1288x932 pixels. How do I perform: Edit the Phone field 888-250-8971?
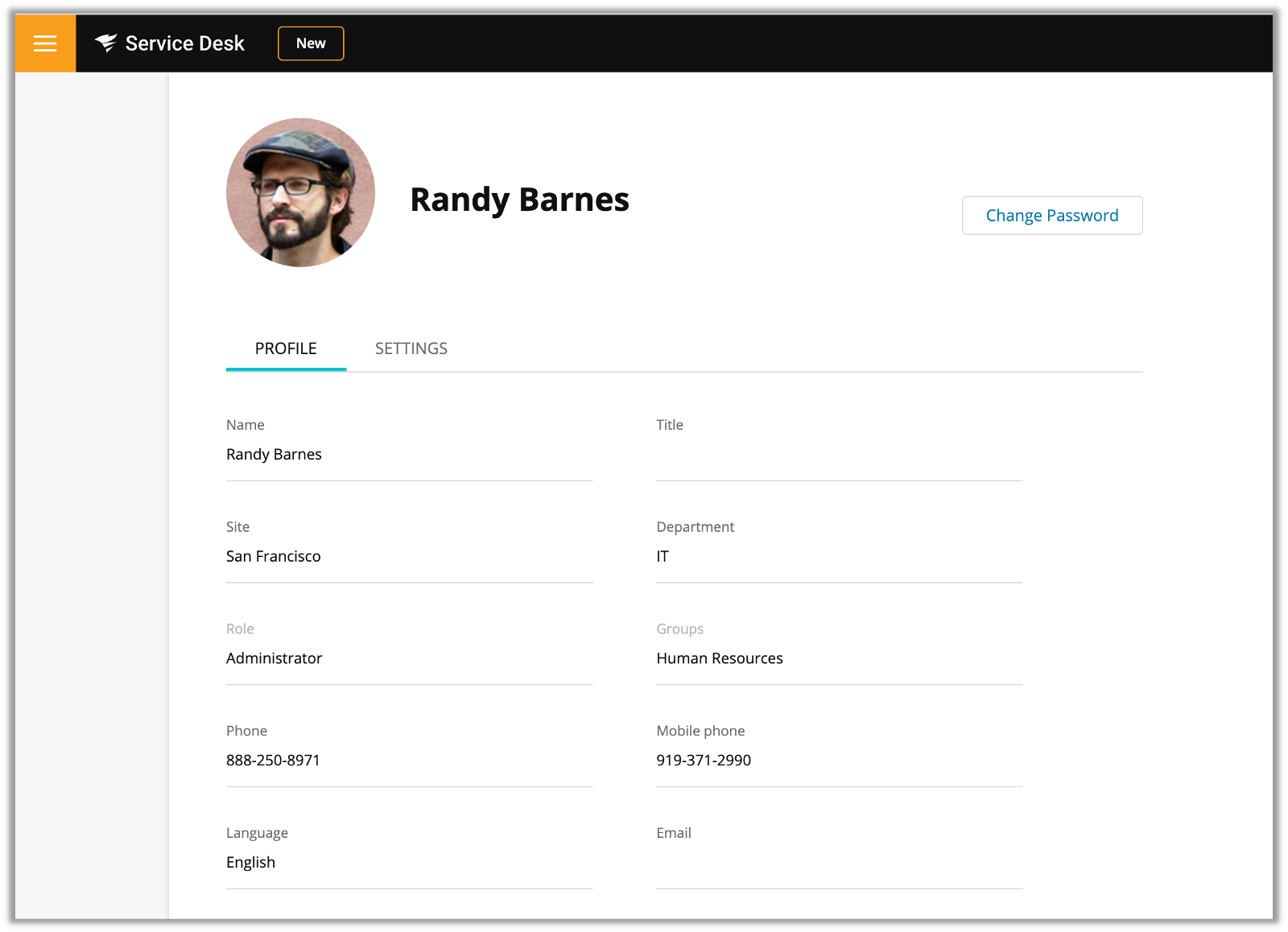point(409,761)
